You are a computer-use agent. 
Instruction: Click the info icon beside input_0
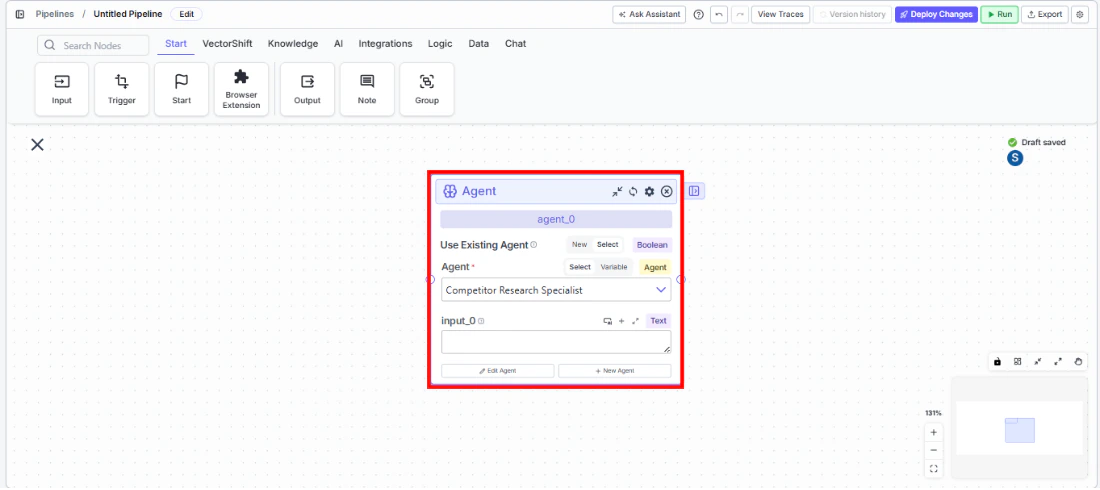pos(481,321)
